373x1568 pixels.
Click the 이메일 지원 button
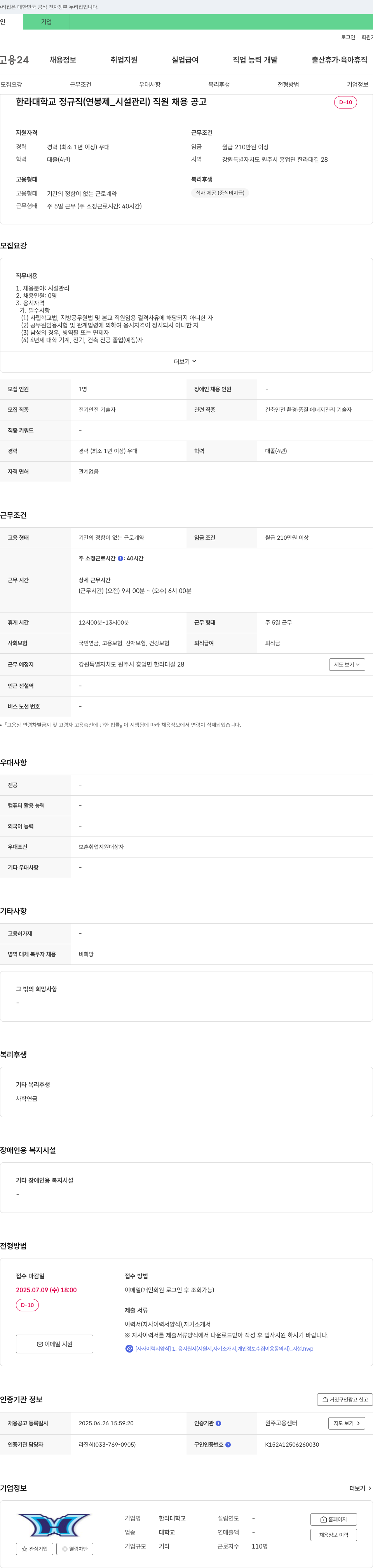[55, 1344]
